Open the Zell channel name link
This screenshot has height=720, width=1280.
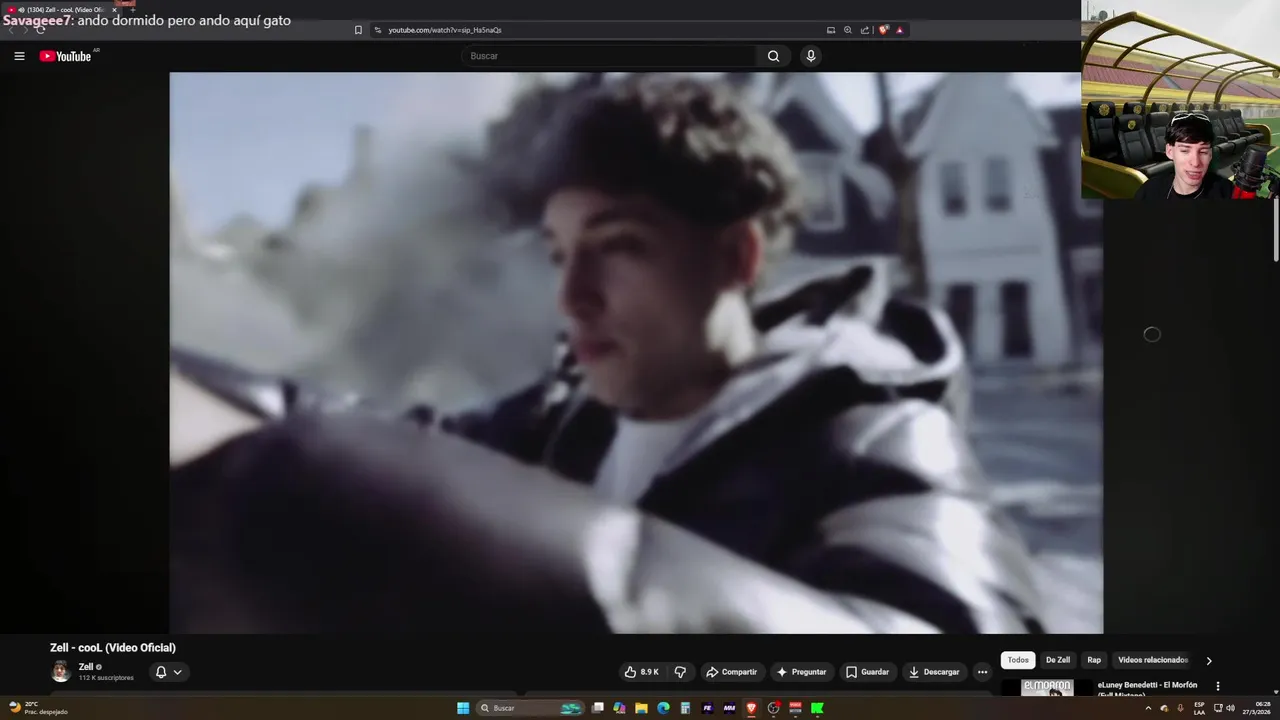[x=86, y=667]
